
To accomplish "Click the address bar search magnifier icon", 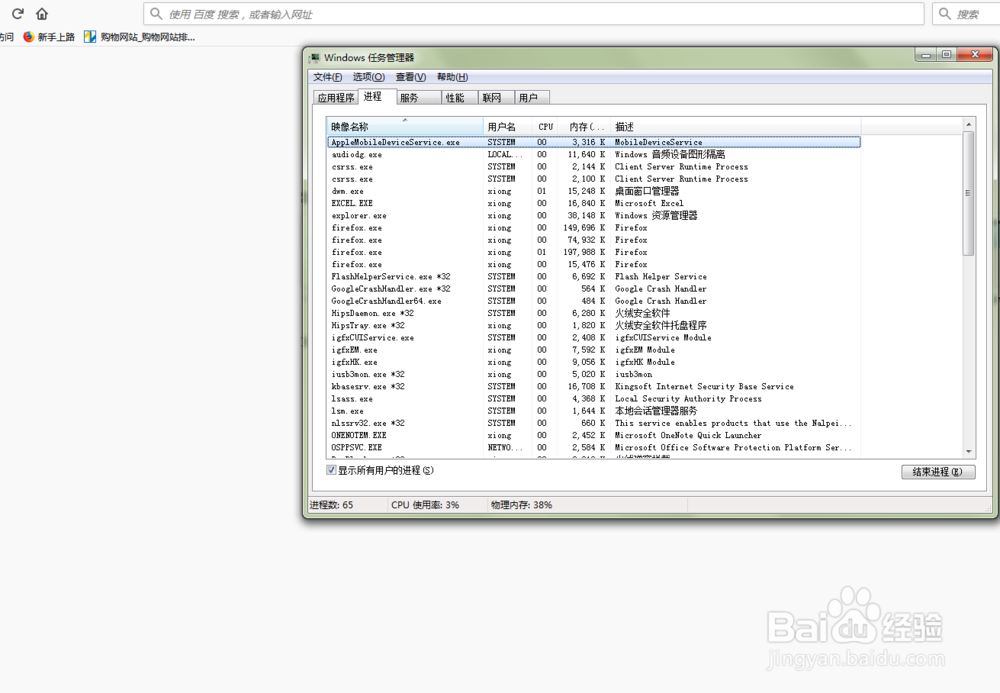I will tap(156, 13).
